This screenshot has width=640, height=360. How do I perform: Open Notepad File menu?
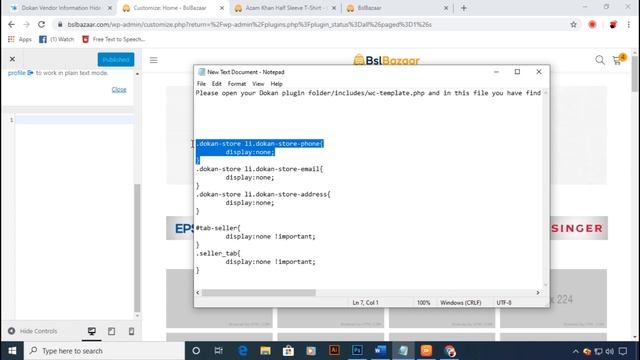[201, 84]
